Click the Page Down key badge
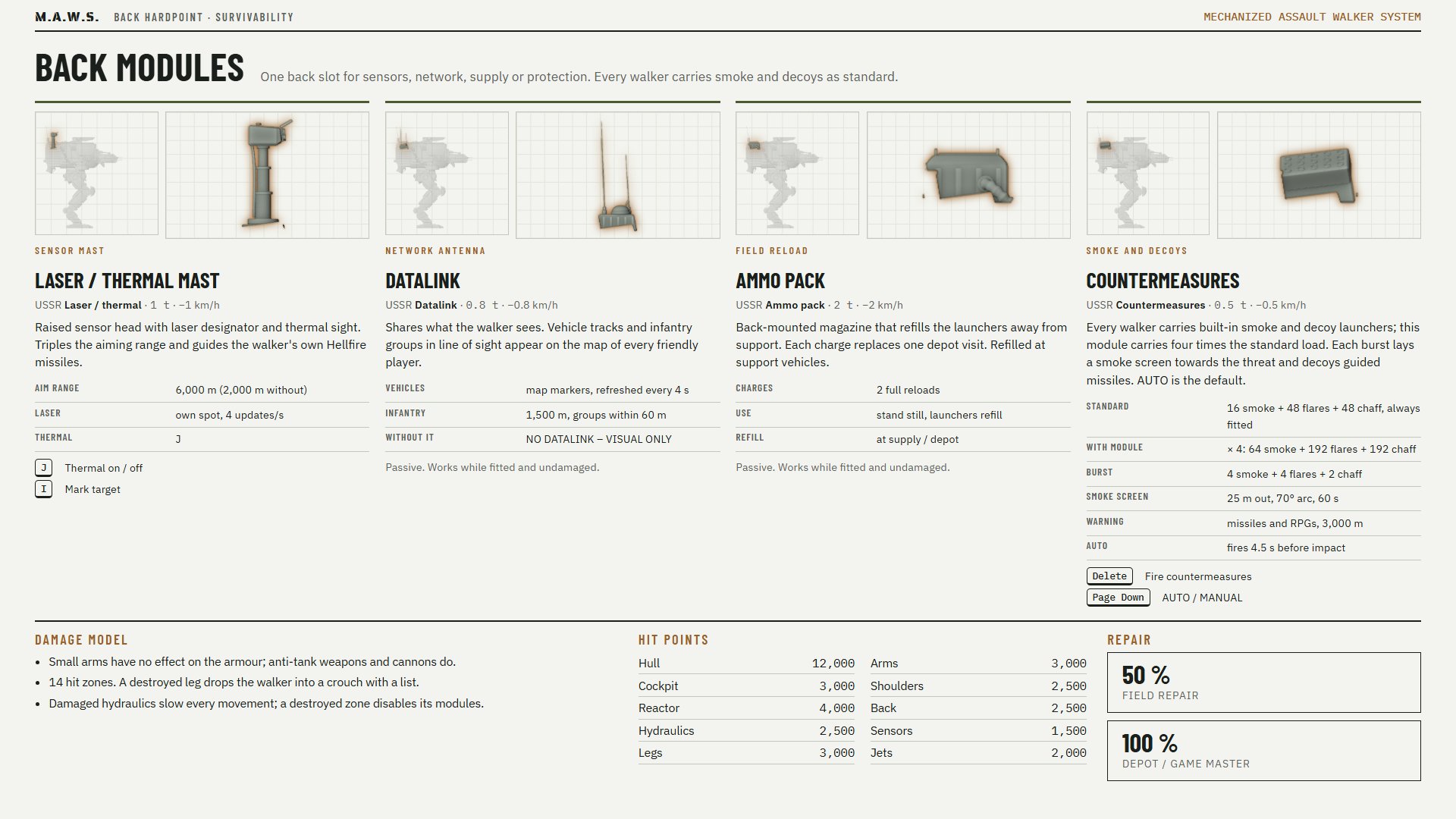The image size is (1456, 819). pyautogui.click(x=1118, y=598)
